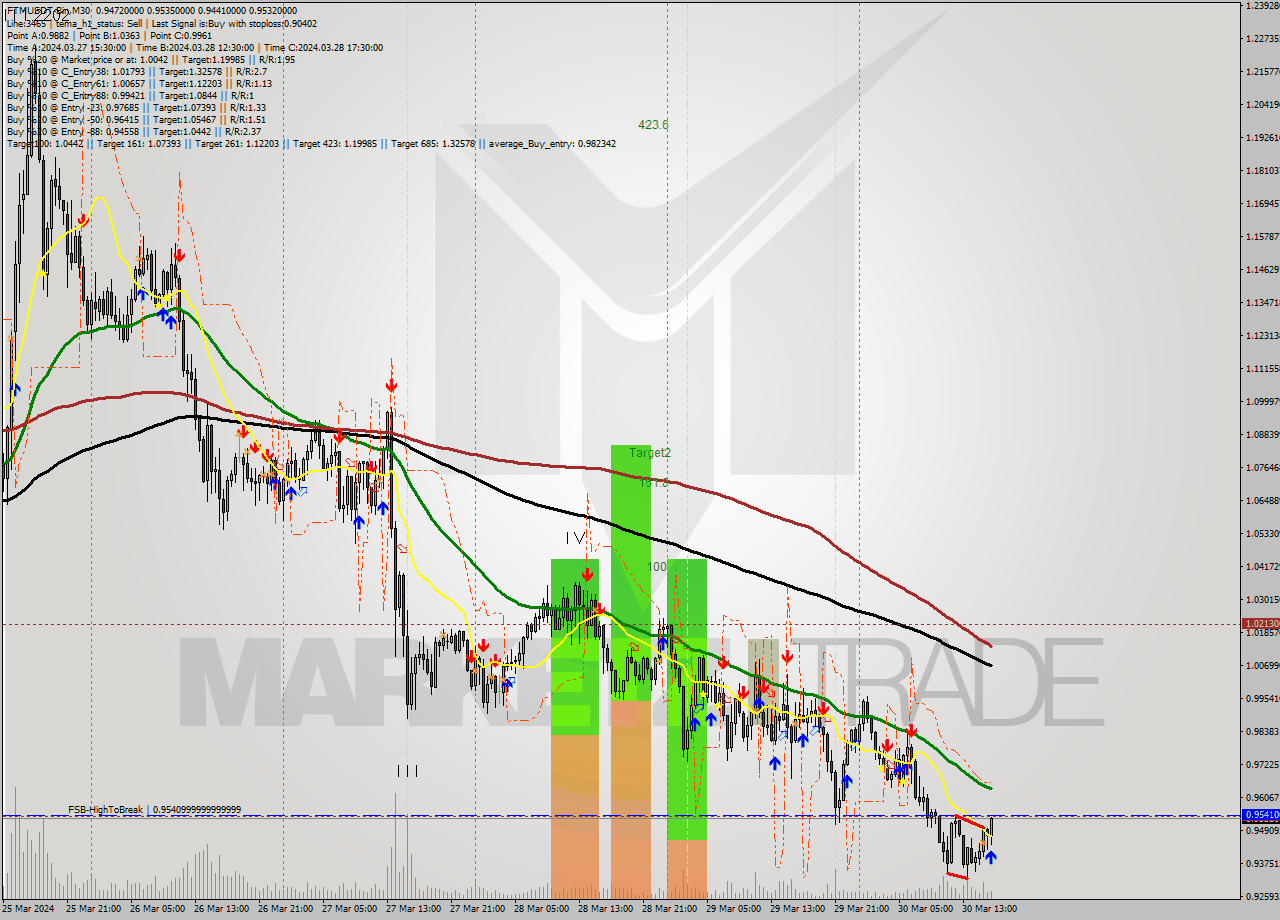Click the 1.05330 price axis label
Viewport: 1280px width, 920px height.
[1262, 534]
